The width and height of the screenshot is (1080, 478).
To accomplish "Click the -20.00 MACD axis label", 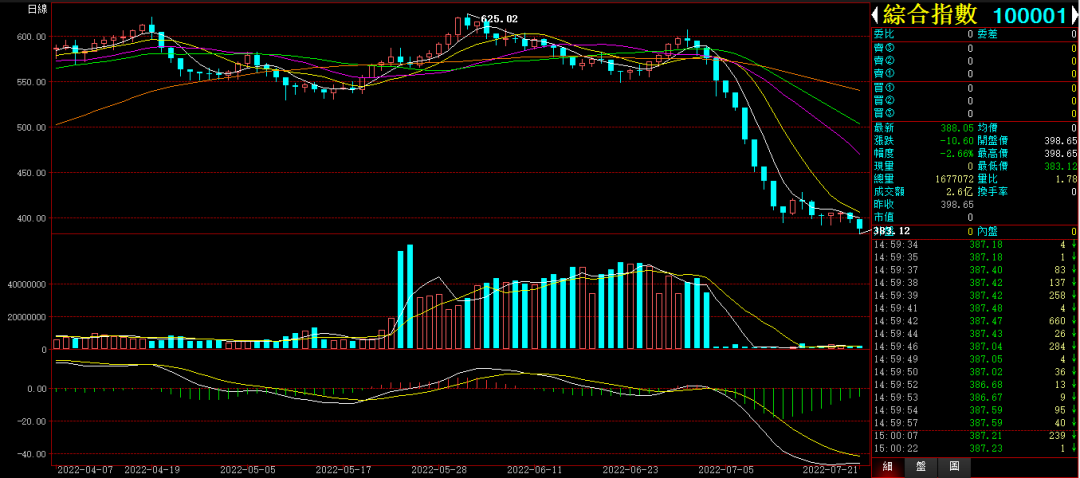I will 32,422.
